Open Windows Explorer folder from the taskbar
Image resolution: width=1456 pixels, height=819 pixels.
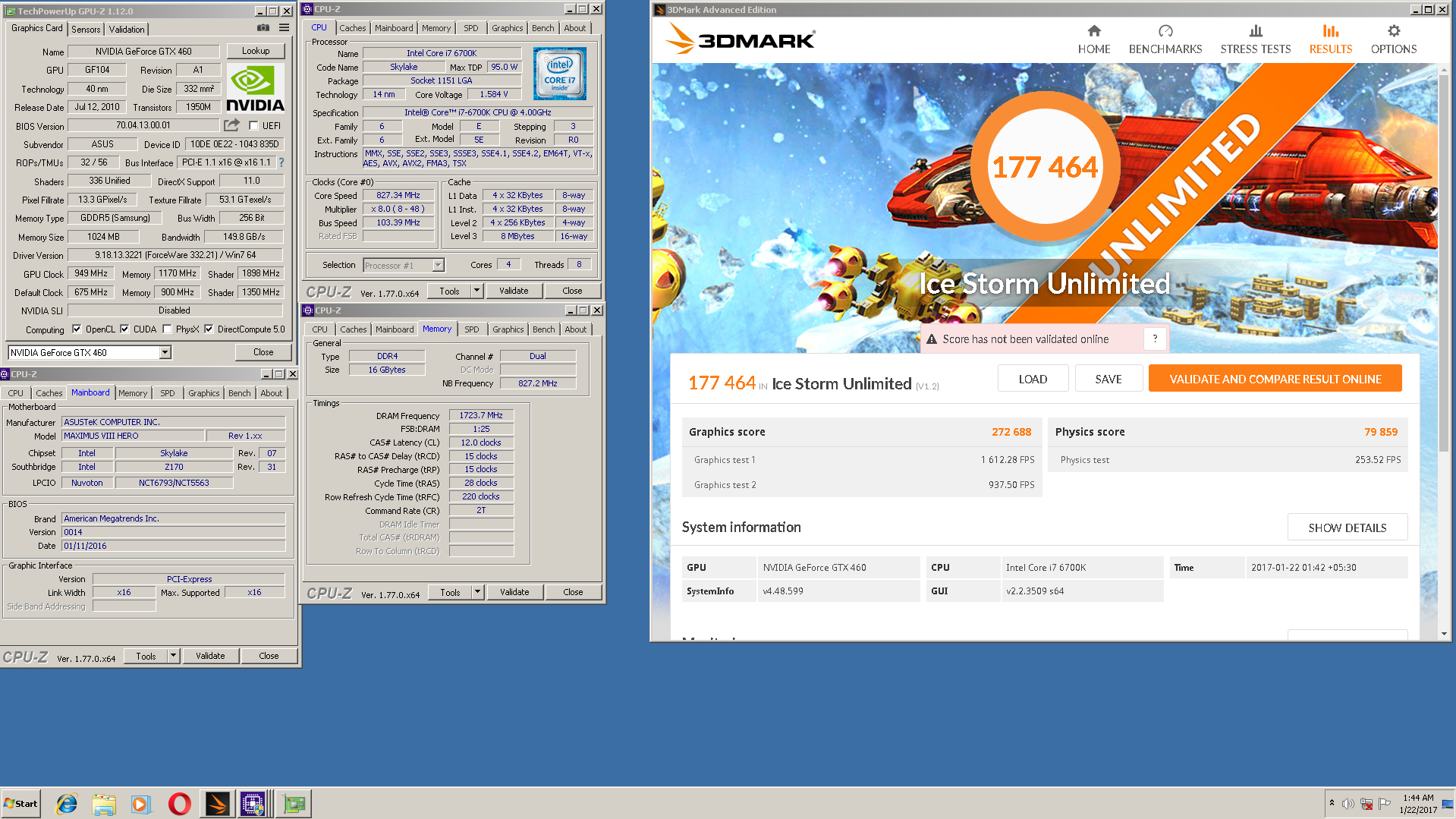click(104, 804)
